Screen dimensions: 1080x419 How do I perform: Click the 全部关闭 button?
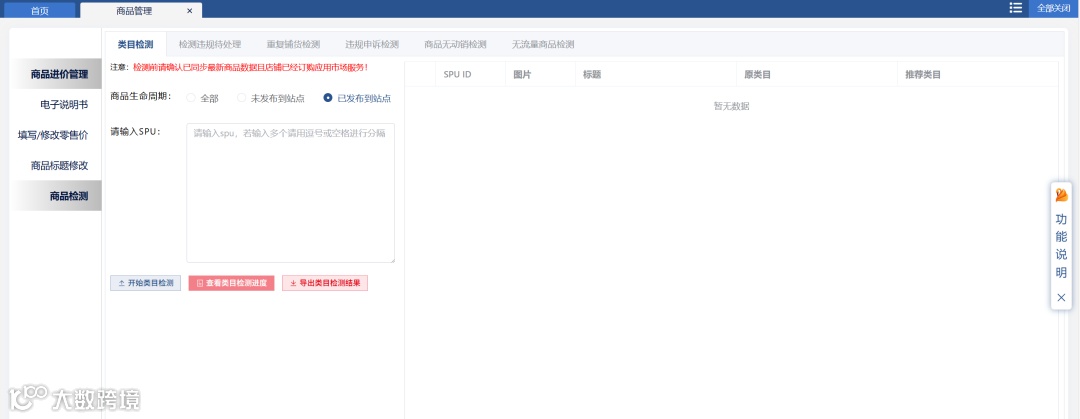[x=1054, y=8]
